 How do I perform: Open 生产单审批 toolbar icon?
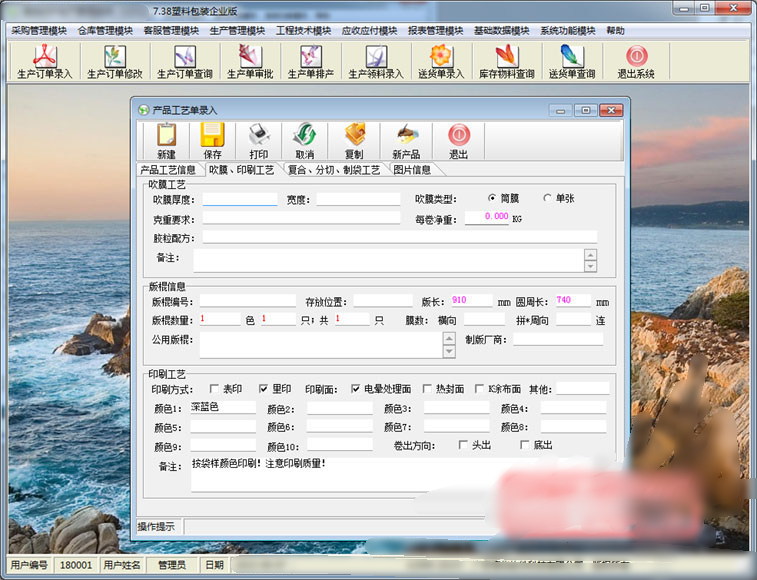tap(250, 61)
